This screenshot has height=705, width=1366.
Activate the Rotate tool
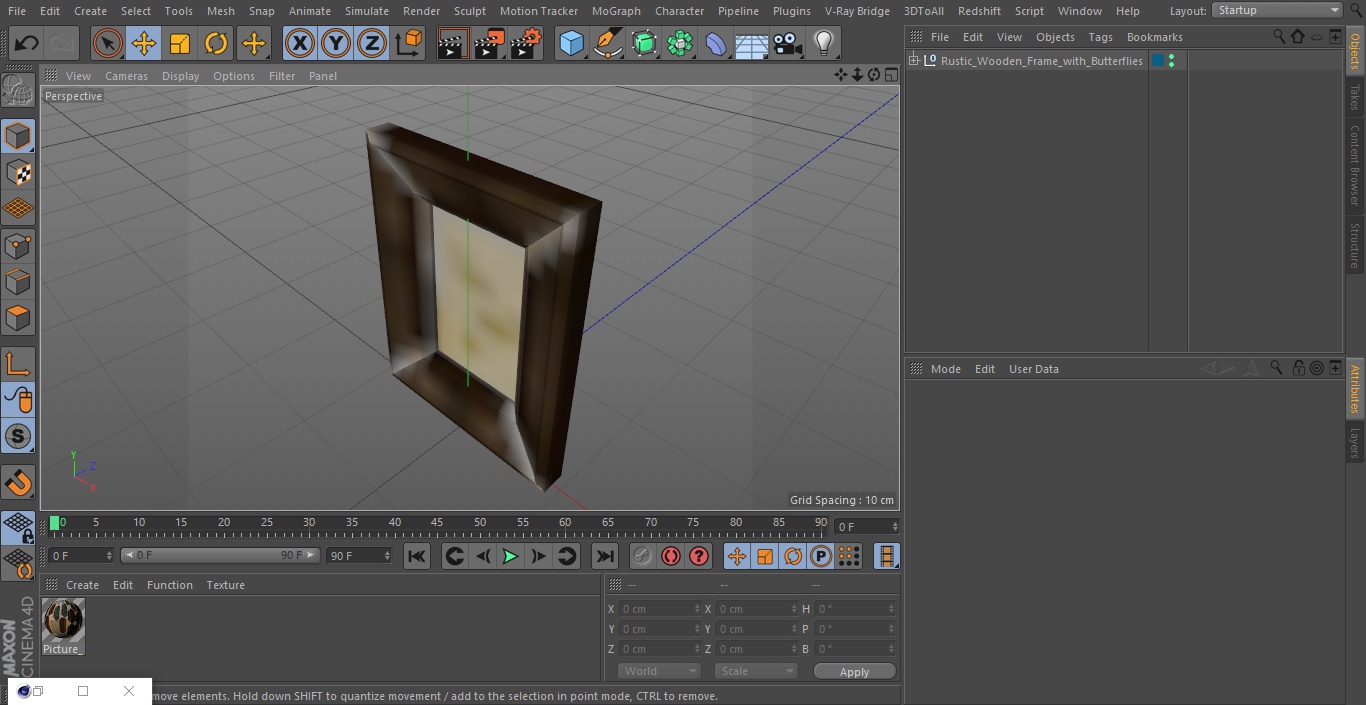(216, 43)
